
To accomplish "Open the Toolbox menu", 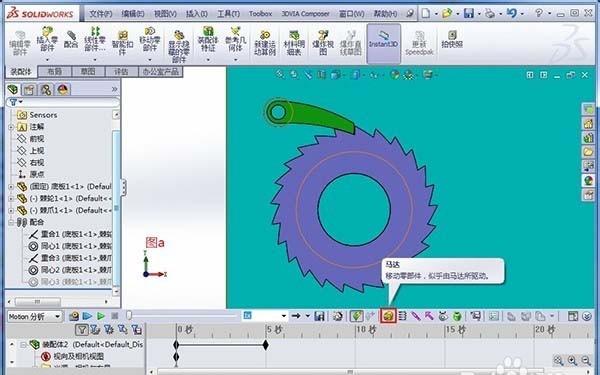I will coord(260,14).
